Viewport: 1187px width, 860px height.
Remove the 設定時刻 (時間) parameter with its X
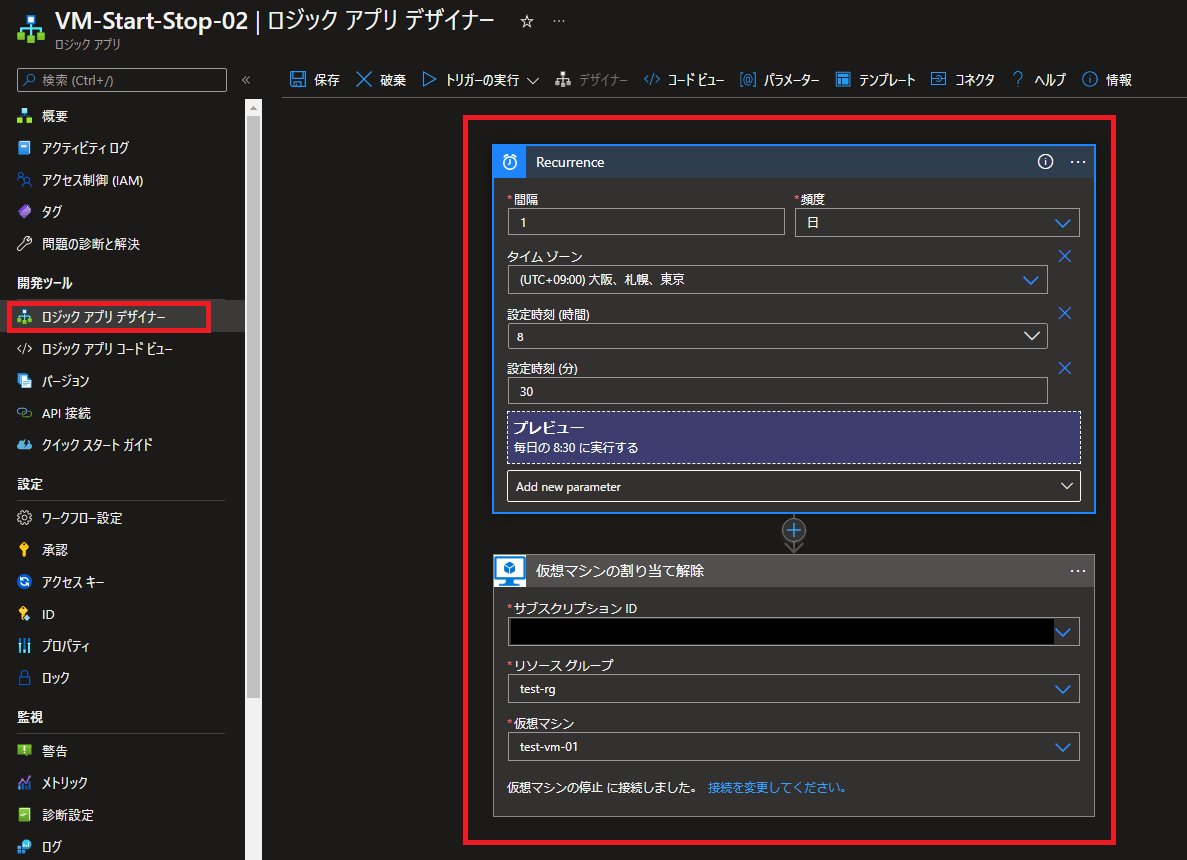point(1064,313)
